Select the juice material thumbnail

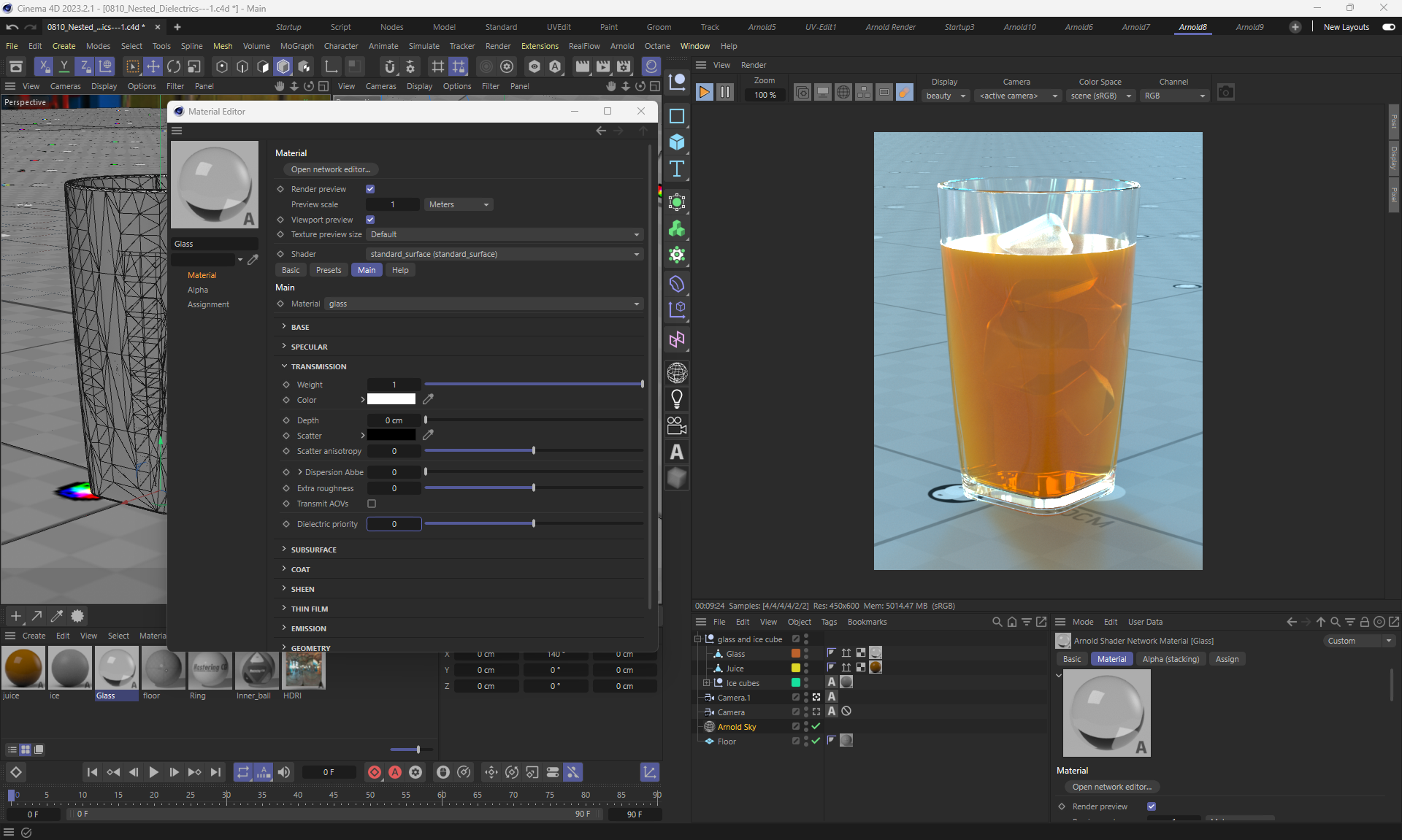pyautogui.click(x=23, y=668)
